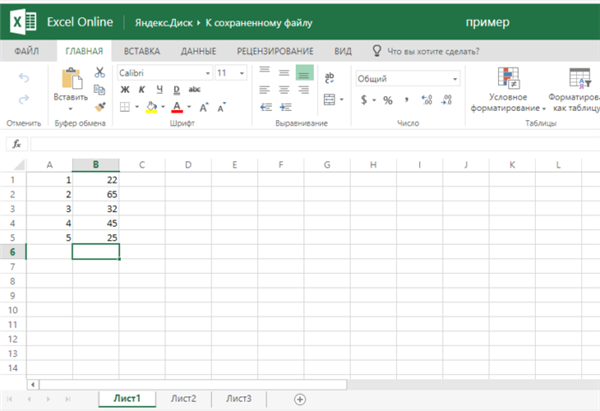Add a new sheet with plus icon
600x411 pixels.
point(300,399)
